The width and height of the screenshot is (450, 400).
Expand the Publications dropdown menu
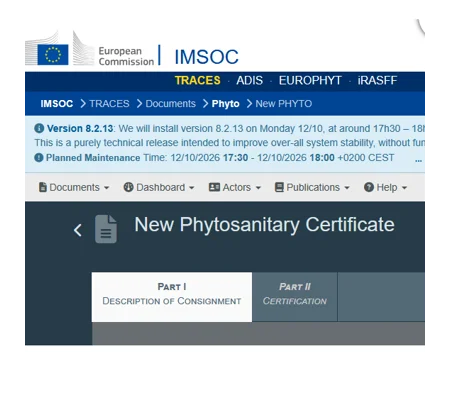click(x=312, y=187)
